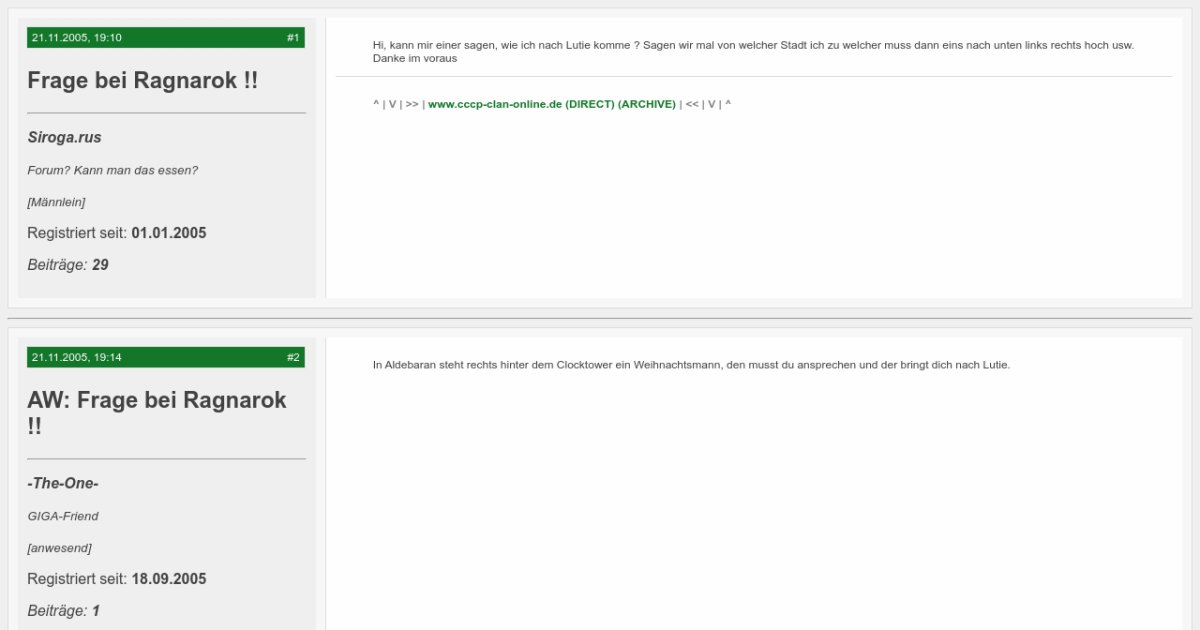Open the (ARCHIVE) link in the signature
The width and height of the screenshot is (1200, 630).
tap(647, 104)
